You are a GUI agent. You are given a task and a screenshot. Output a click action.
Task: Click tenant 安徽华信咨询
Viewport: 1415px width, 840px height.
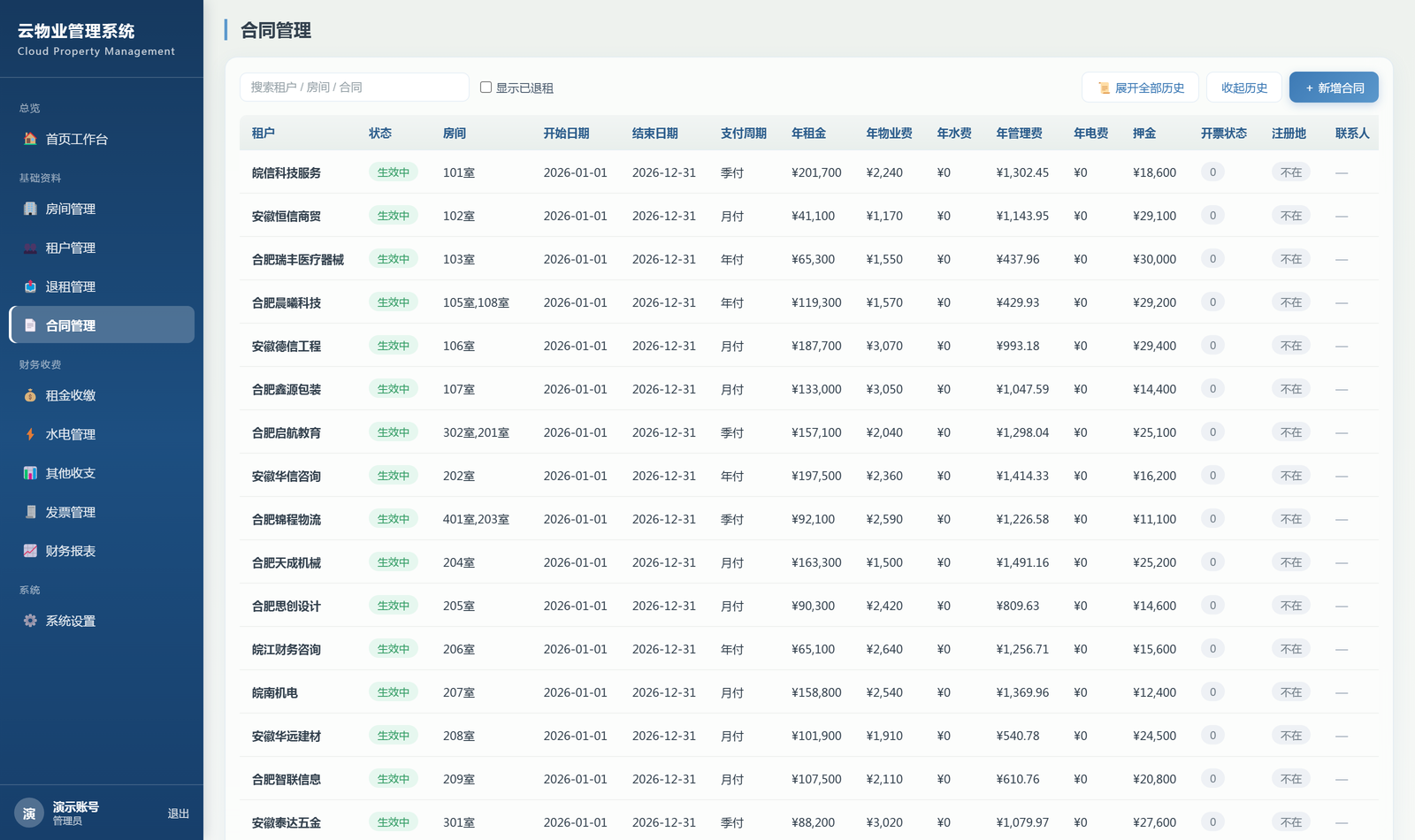coord(287,477)
